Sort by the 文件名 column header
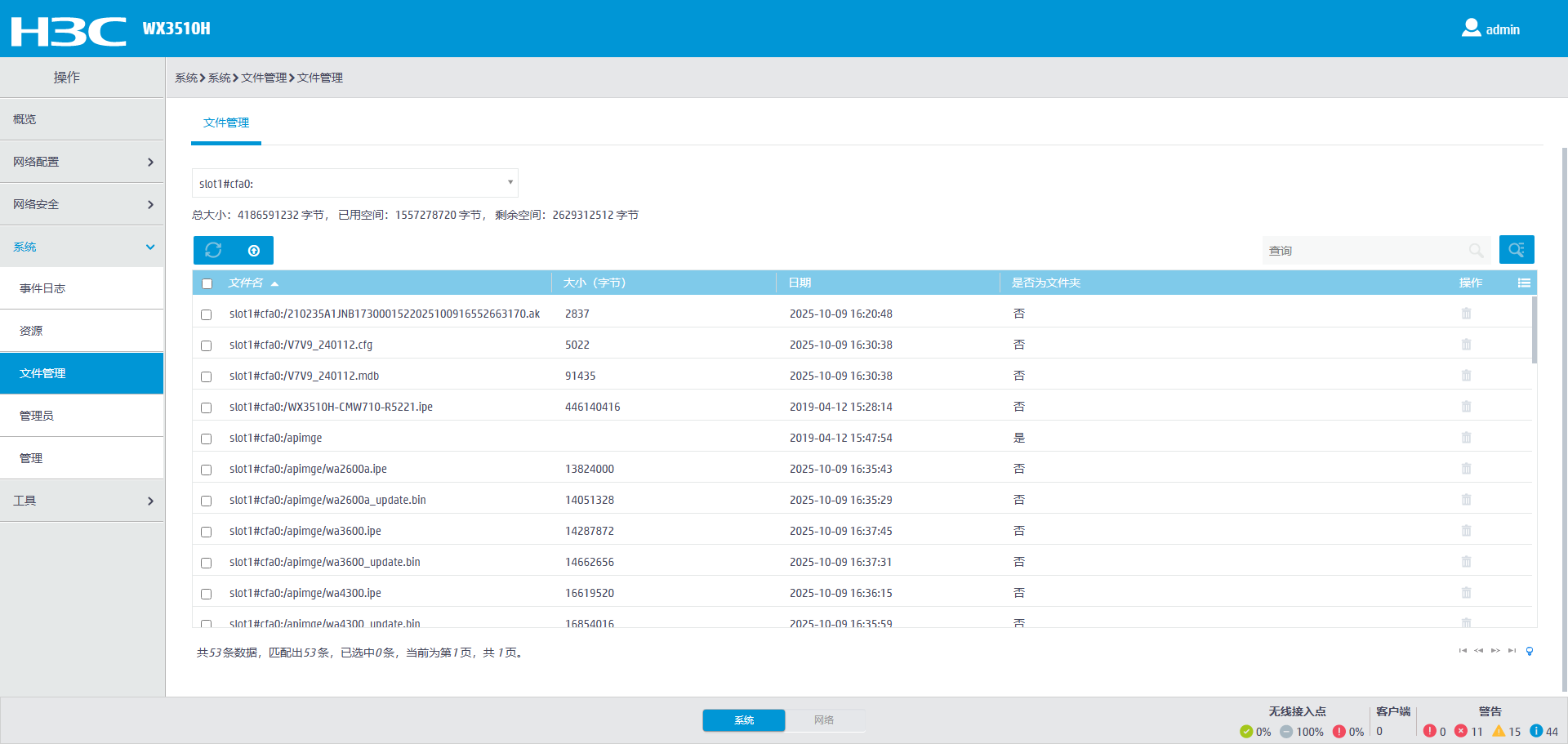This screenshot has width=1568, height=744. 246,283
